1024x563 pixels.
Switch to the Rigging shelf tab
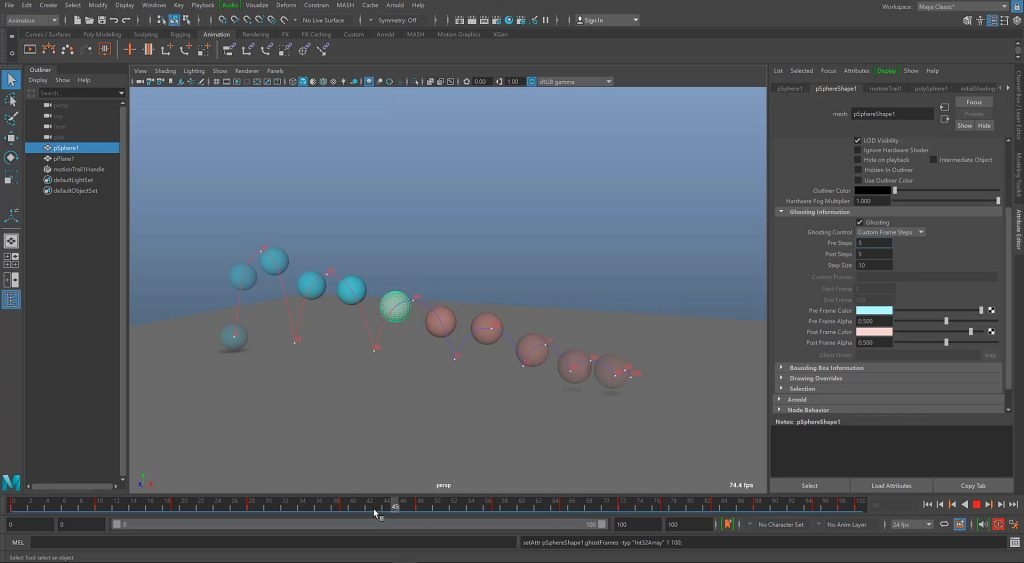coord(180,35)
